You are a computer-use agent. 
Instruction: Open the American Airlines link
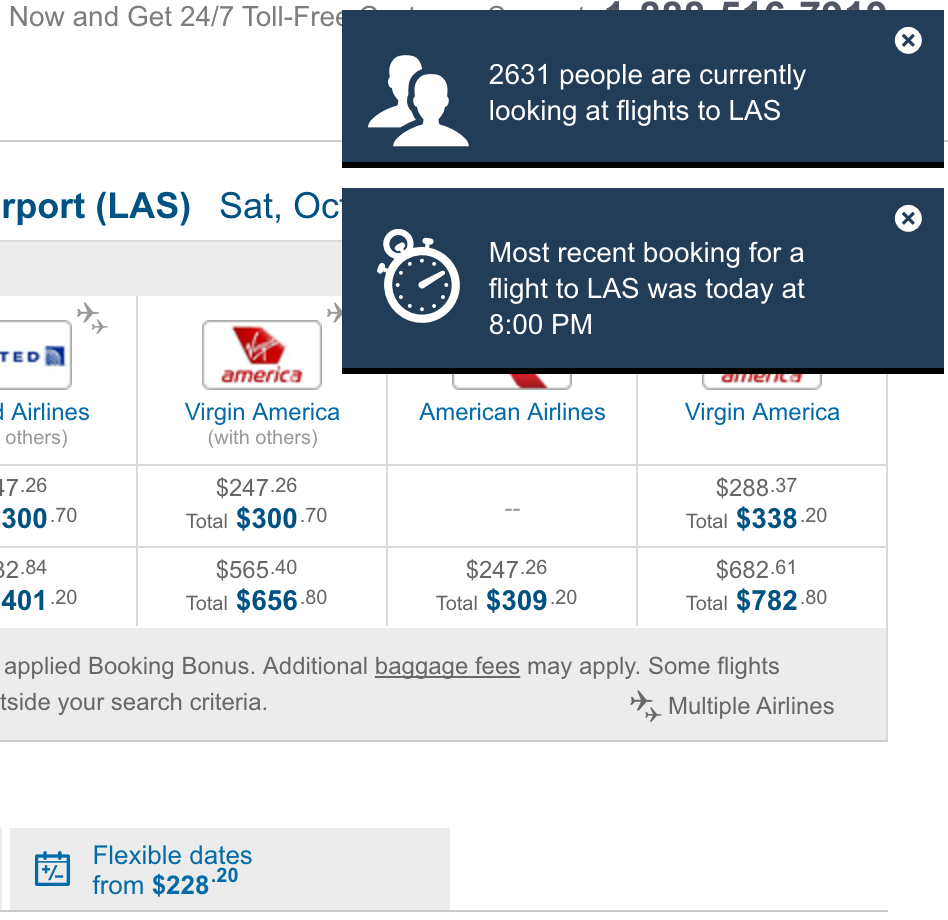(512, 412)
